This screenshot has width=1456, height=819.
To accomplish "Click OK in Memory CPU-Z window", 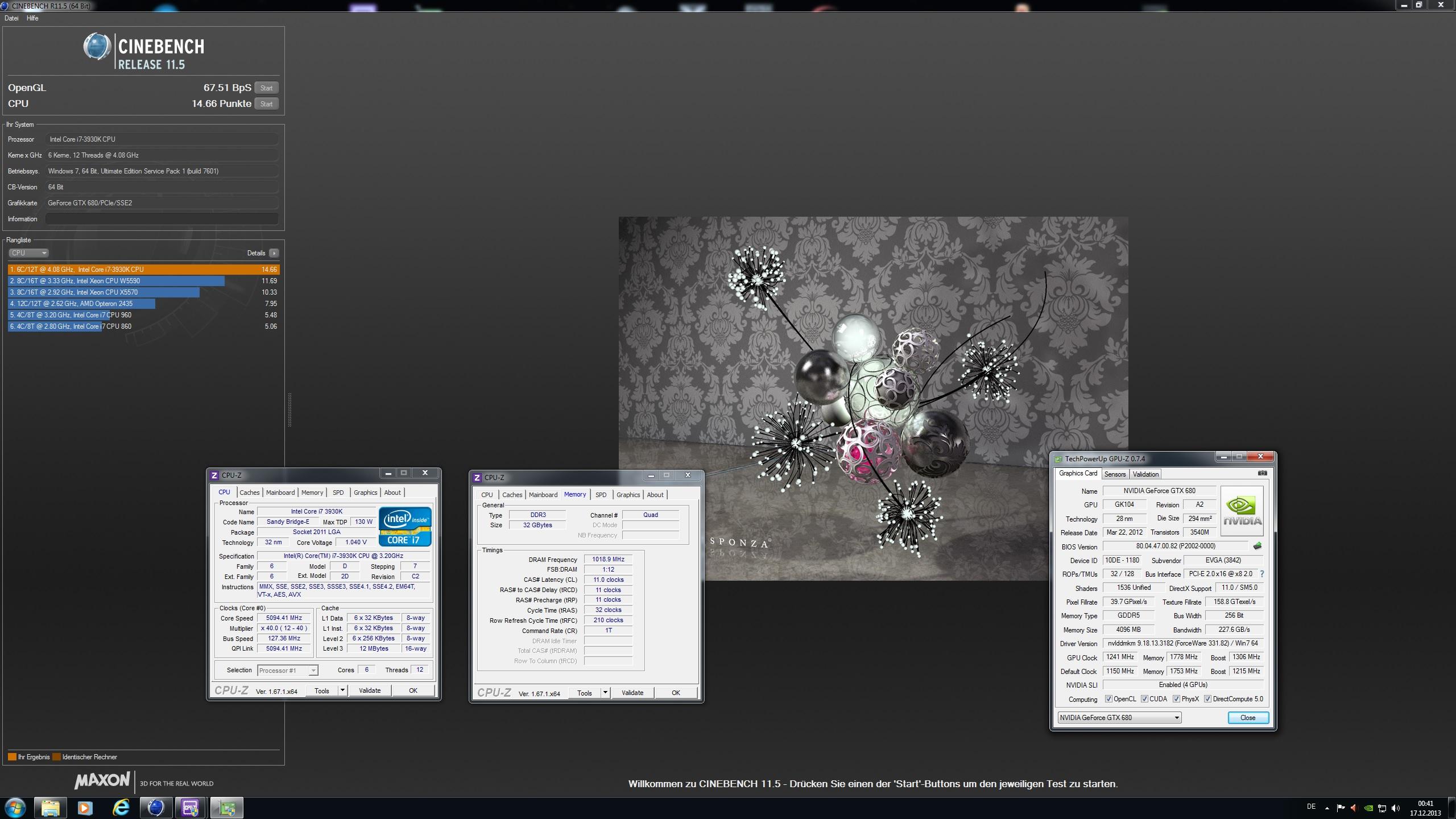I will point(676,693).
